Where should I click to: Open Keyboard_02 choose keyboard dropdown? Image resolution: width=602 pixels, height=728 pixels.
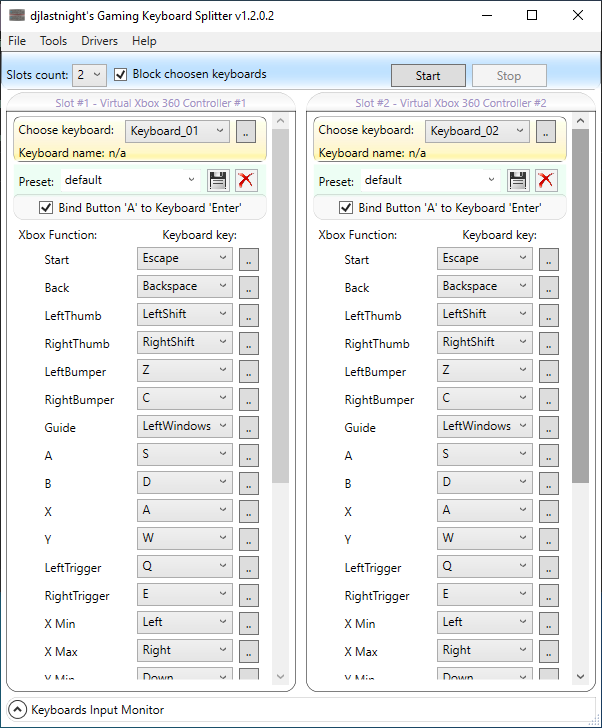477,131
